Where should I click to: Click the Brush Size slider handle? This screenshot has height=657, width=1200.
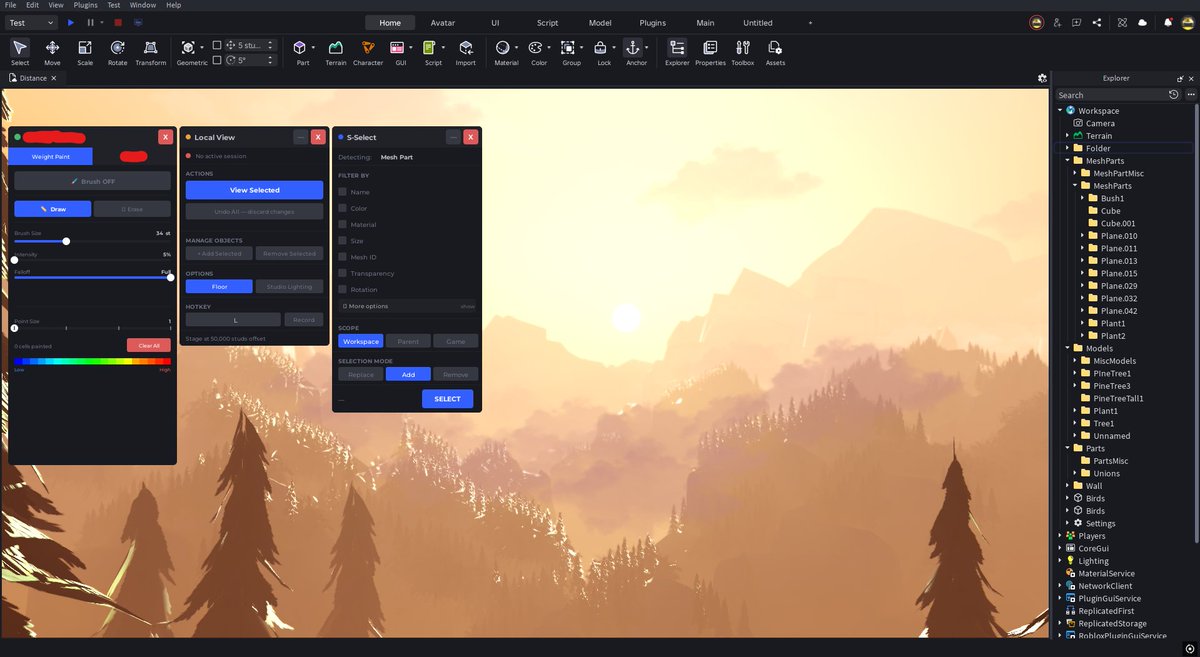66,241
